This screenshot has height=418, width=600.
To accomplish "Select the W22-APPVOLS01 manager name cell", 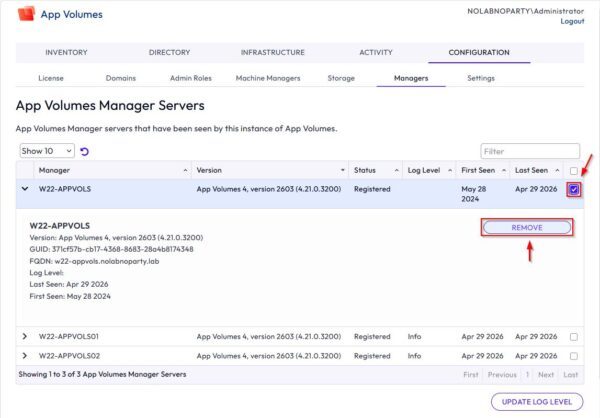I will pos(68,336).
